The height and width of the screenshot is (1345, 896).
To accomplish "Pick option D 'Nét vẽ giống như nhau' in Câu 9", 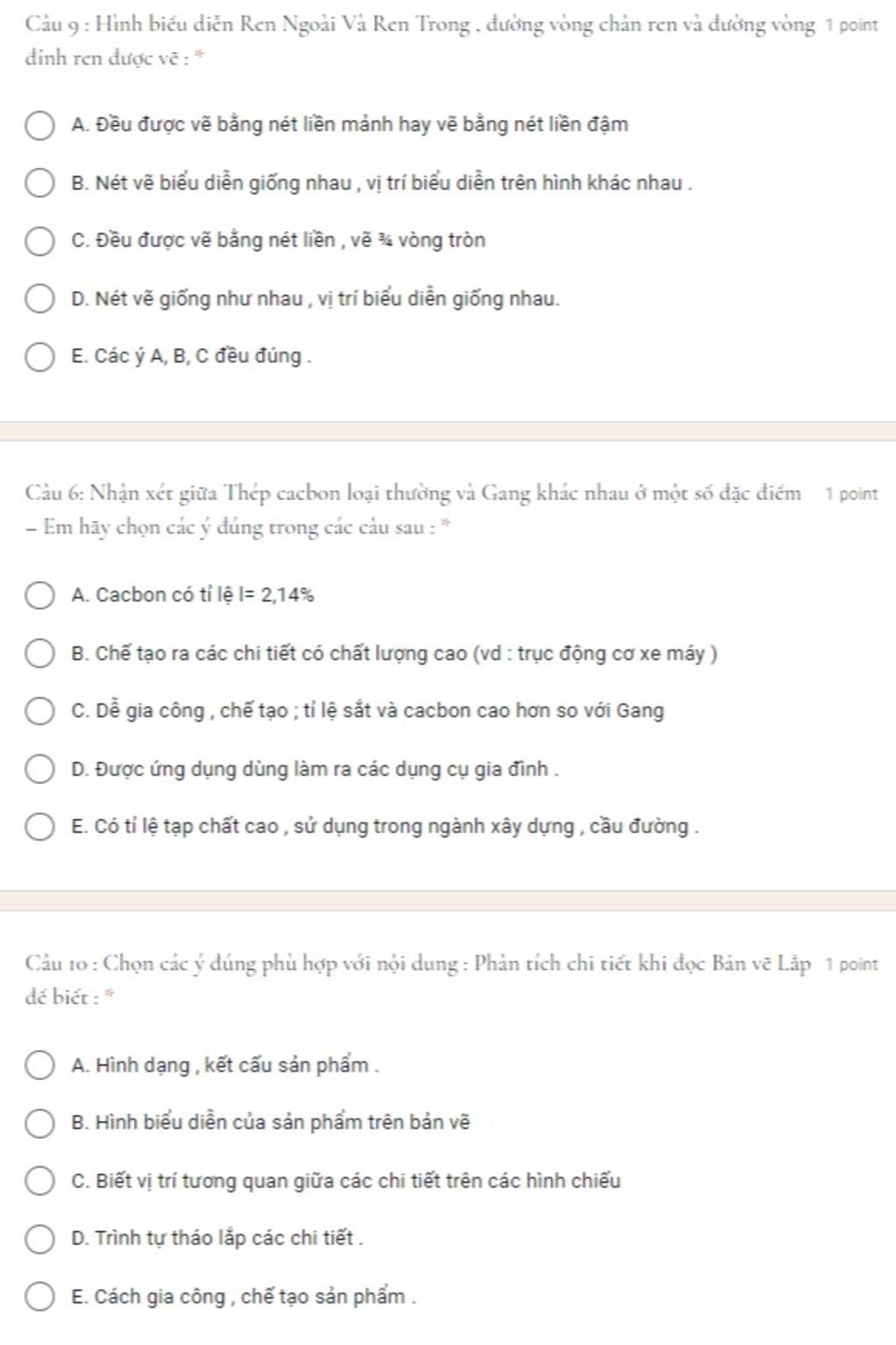I will point(38,299).
